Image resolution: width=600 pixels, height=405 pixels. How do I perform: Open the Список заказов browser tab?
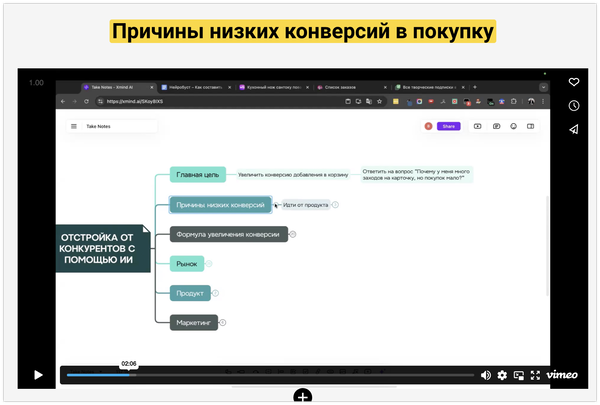click(345, 88)
